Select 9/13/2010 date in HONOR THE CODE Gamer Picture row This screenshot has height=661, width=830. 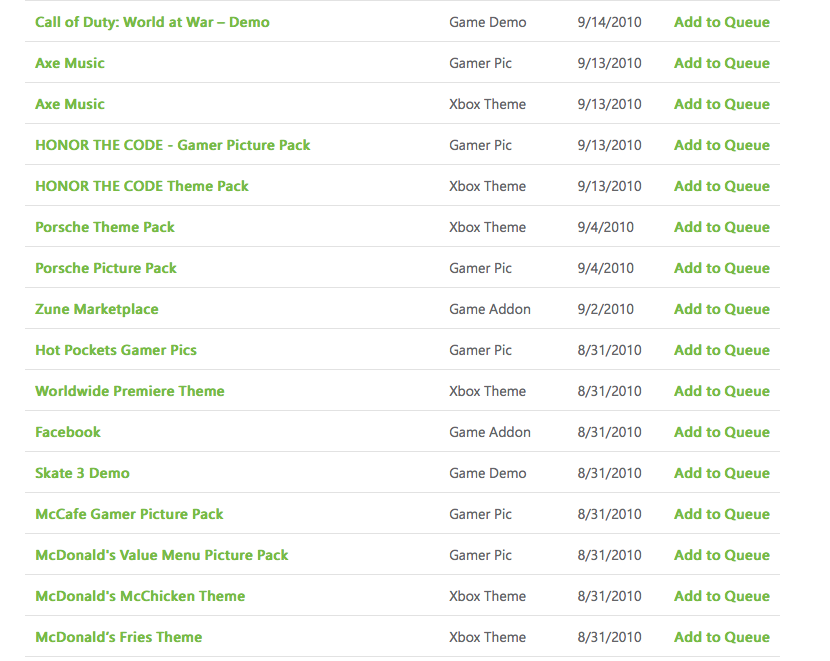(609, 145)
